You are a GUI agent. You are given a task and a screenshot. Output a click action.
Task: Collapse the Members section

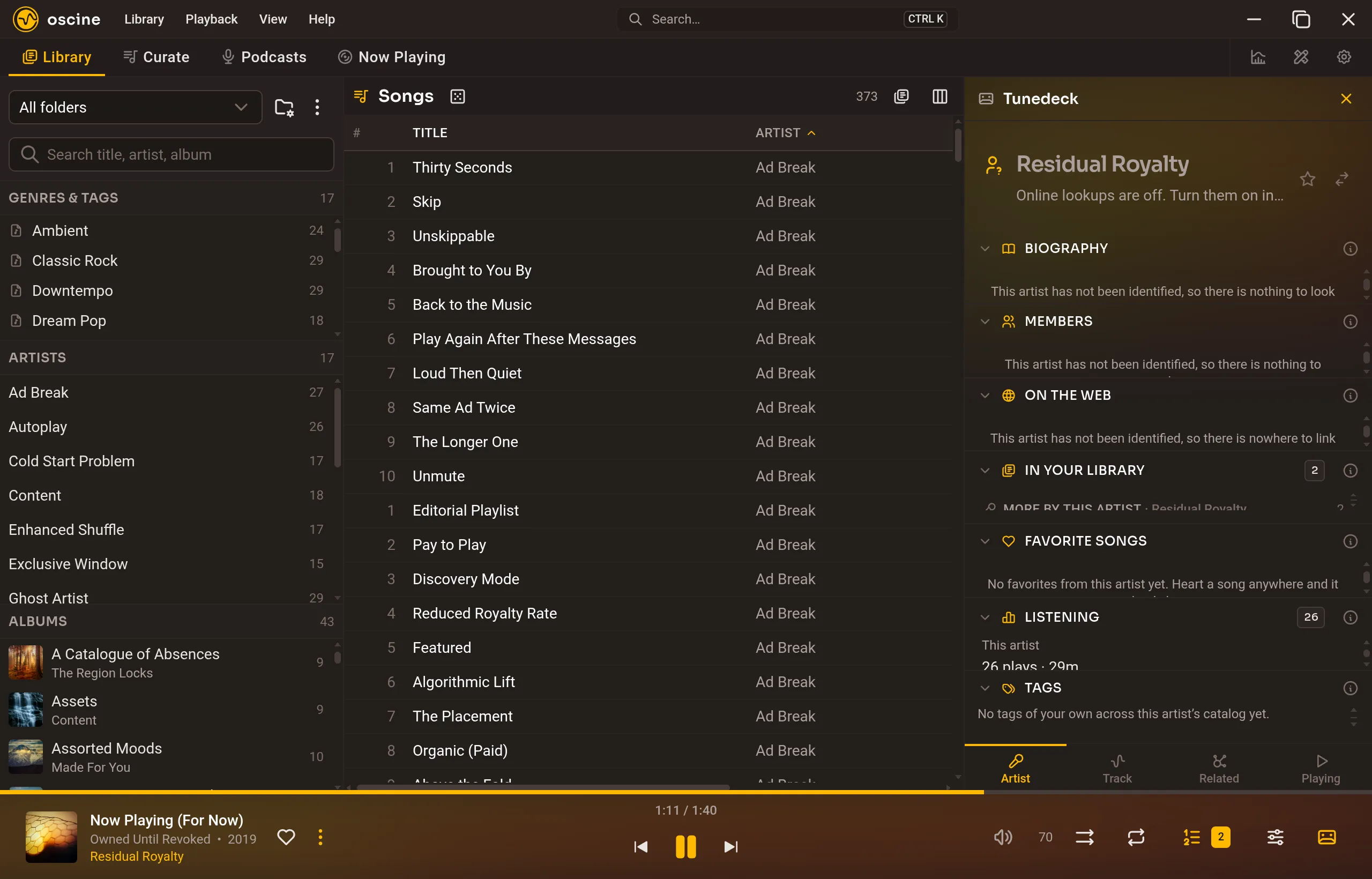click(985, 322)
